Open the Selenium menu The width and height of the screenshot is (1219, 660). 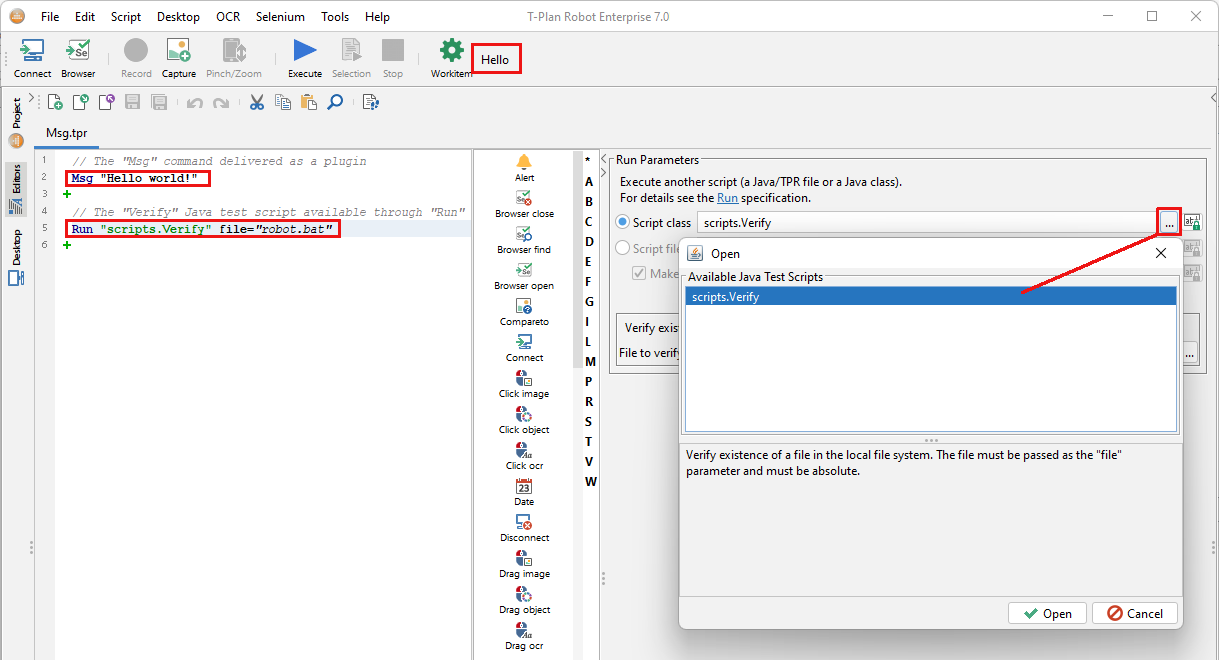[280, 17]
